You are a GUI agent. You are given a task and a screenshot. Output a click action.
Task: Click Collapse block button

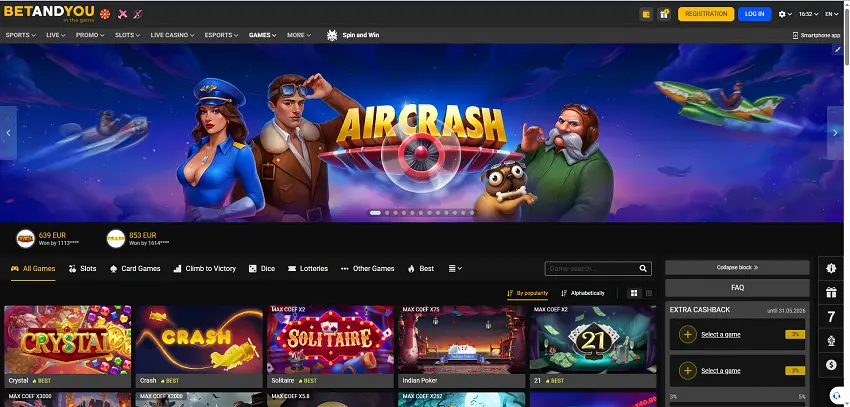[737, 267]
